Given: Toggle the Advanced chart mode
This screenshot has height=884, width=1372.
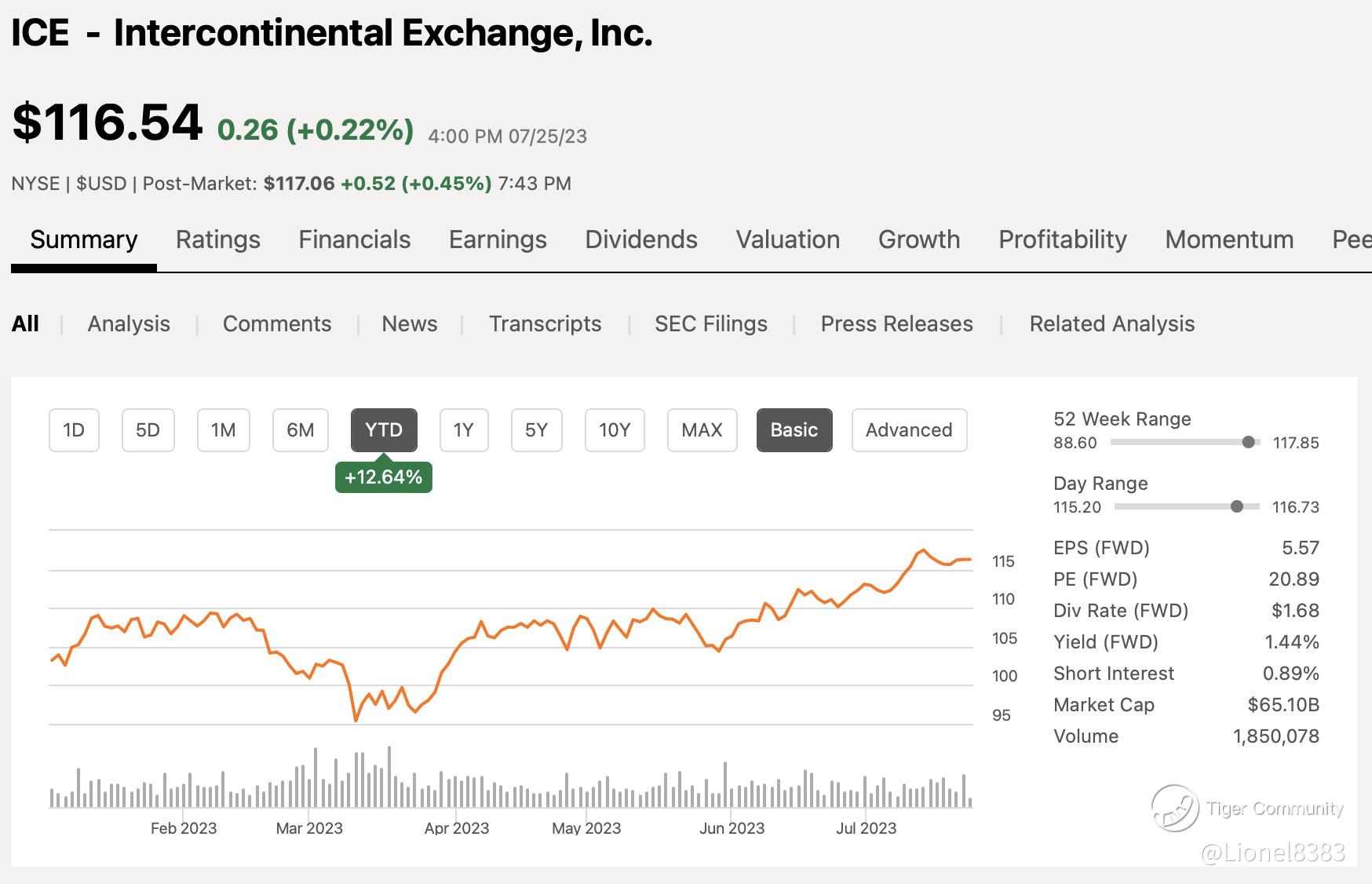Looking at the screenshot, I should tap(909, 430).
